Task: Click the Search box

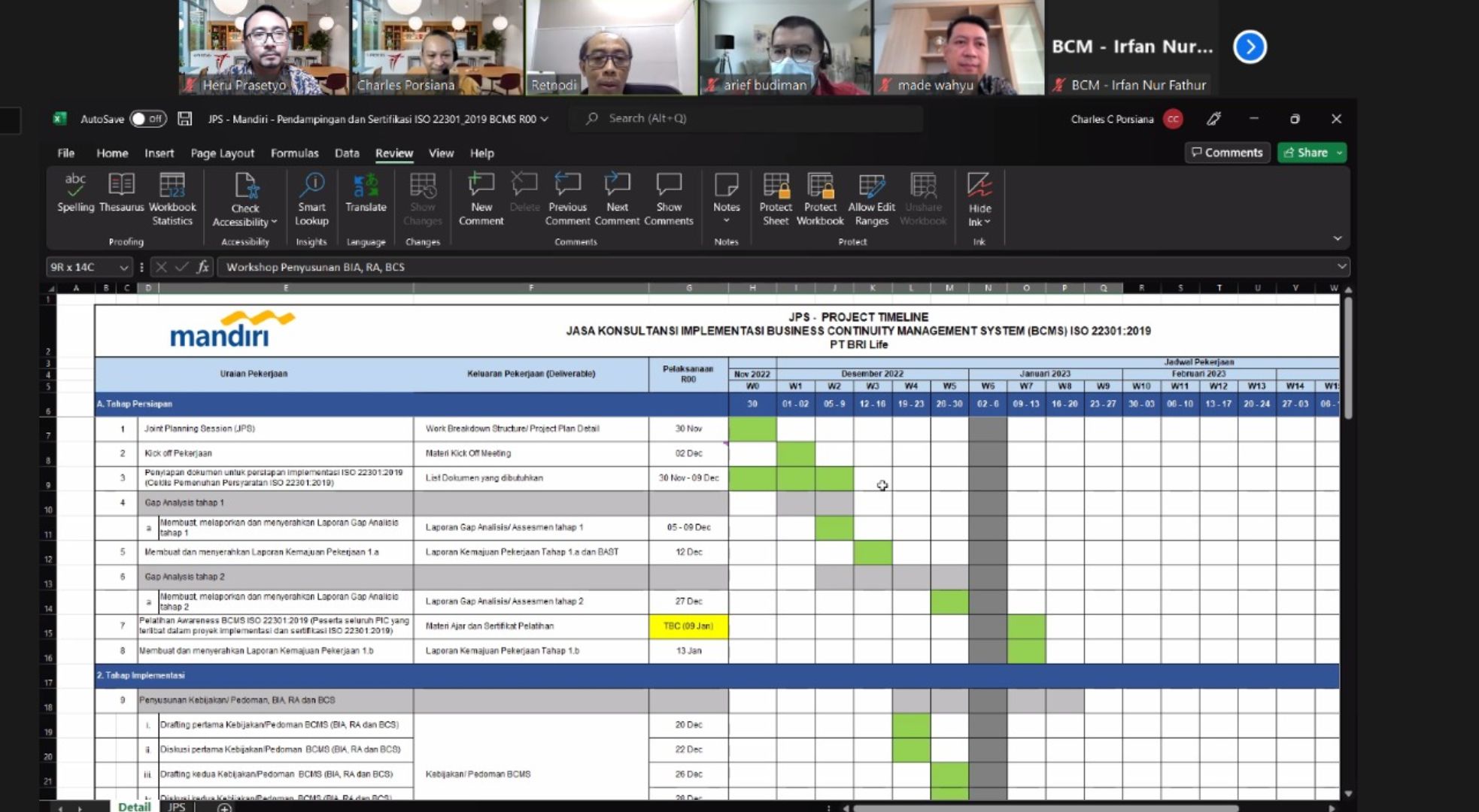Action: click(x=745, y=119)
